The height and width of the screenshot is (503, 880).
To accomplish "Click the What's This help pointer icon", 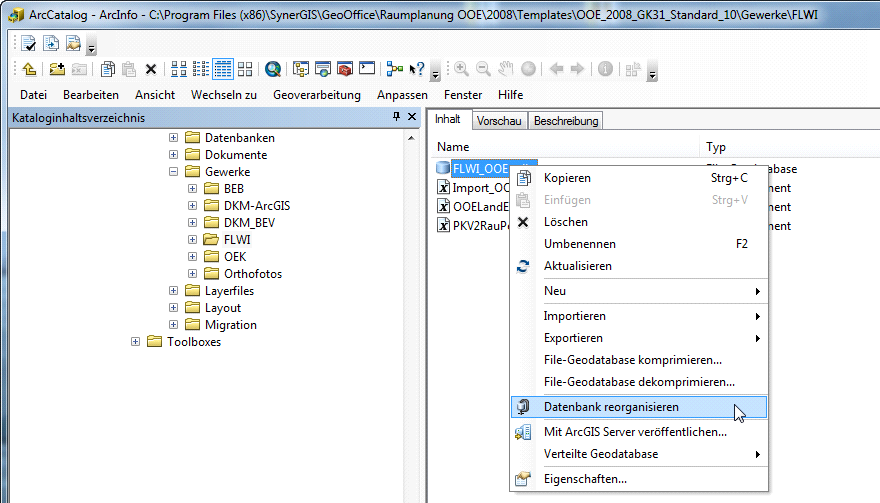I will click(x=417, y=69).
